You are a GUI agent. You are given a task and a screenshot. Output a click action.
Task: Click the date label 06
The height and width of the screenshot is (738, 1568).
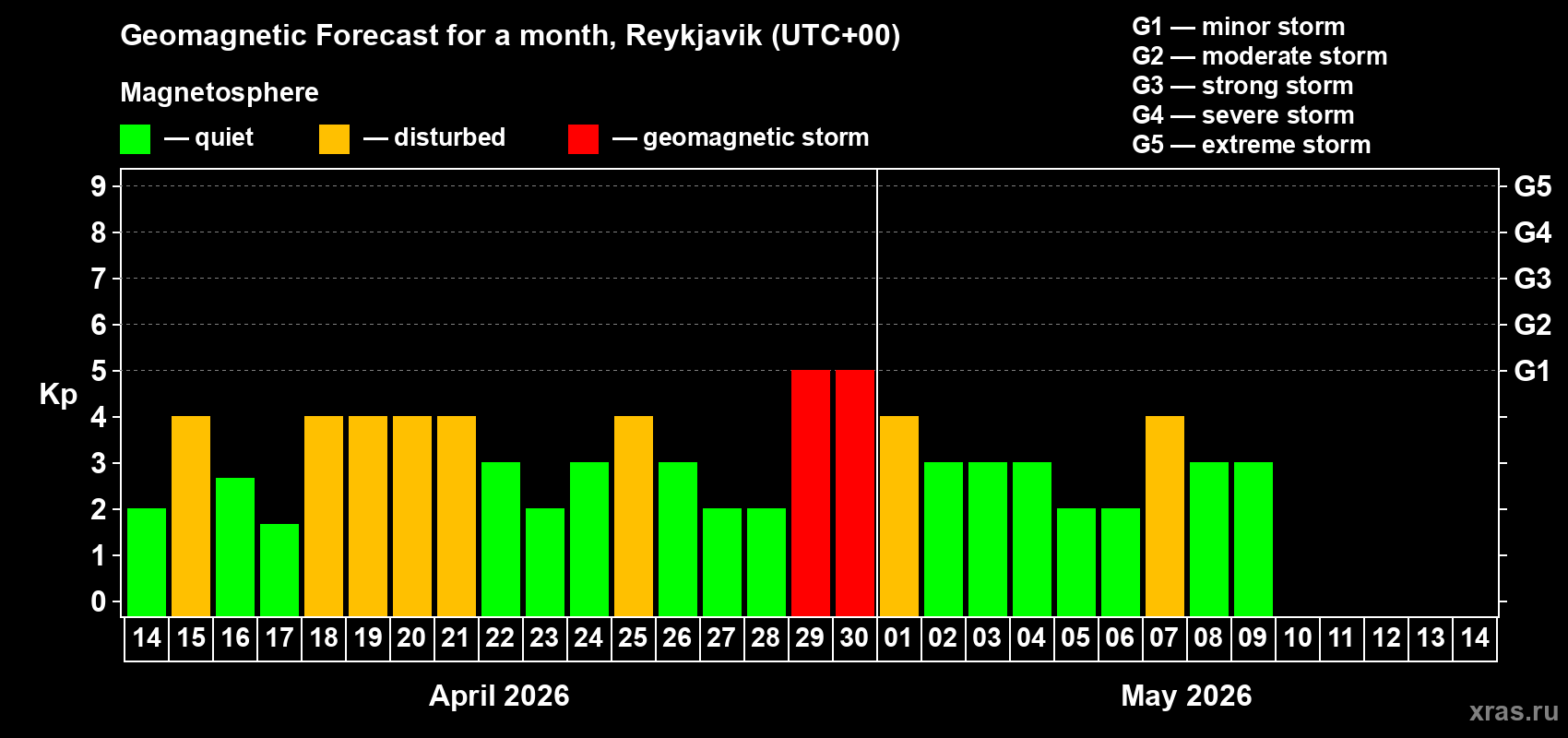(x=1120, y=637)
